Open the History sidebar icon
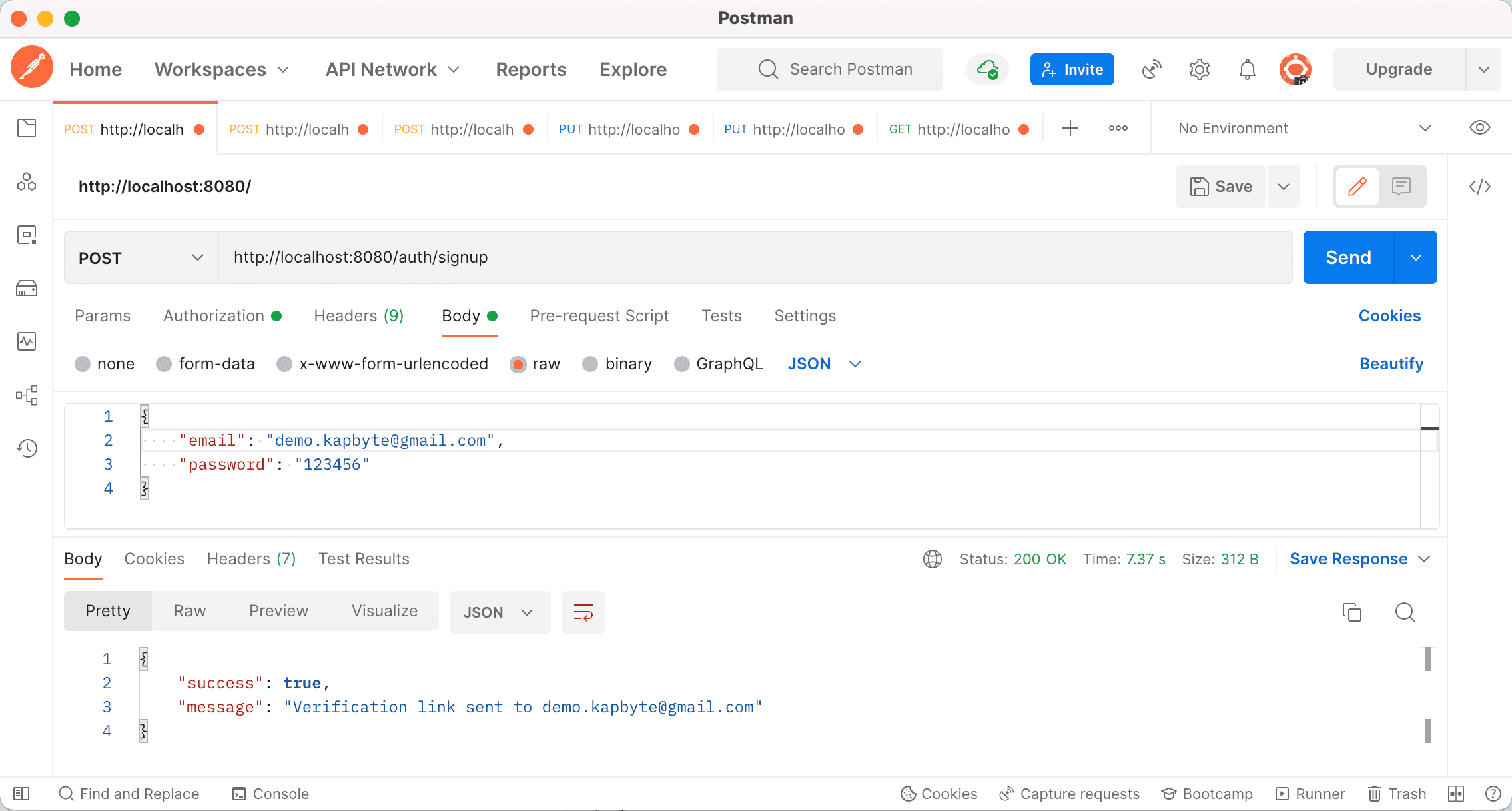This screenshot has width=1512, height=811. [x=27, y=448]
